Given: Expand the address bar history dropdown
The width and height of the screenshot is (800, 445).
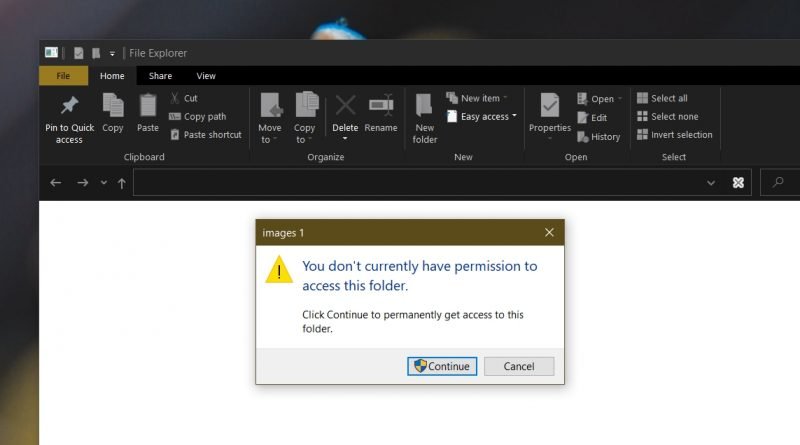Looking at the screenshot, I should (711, 183).
